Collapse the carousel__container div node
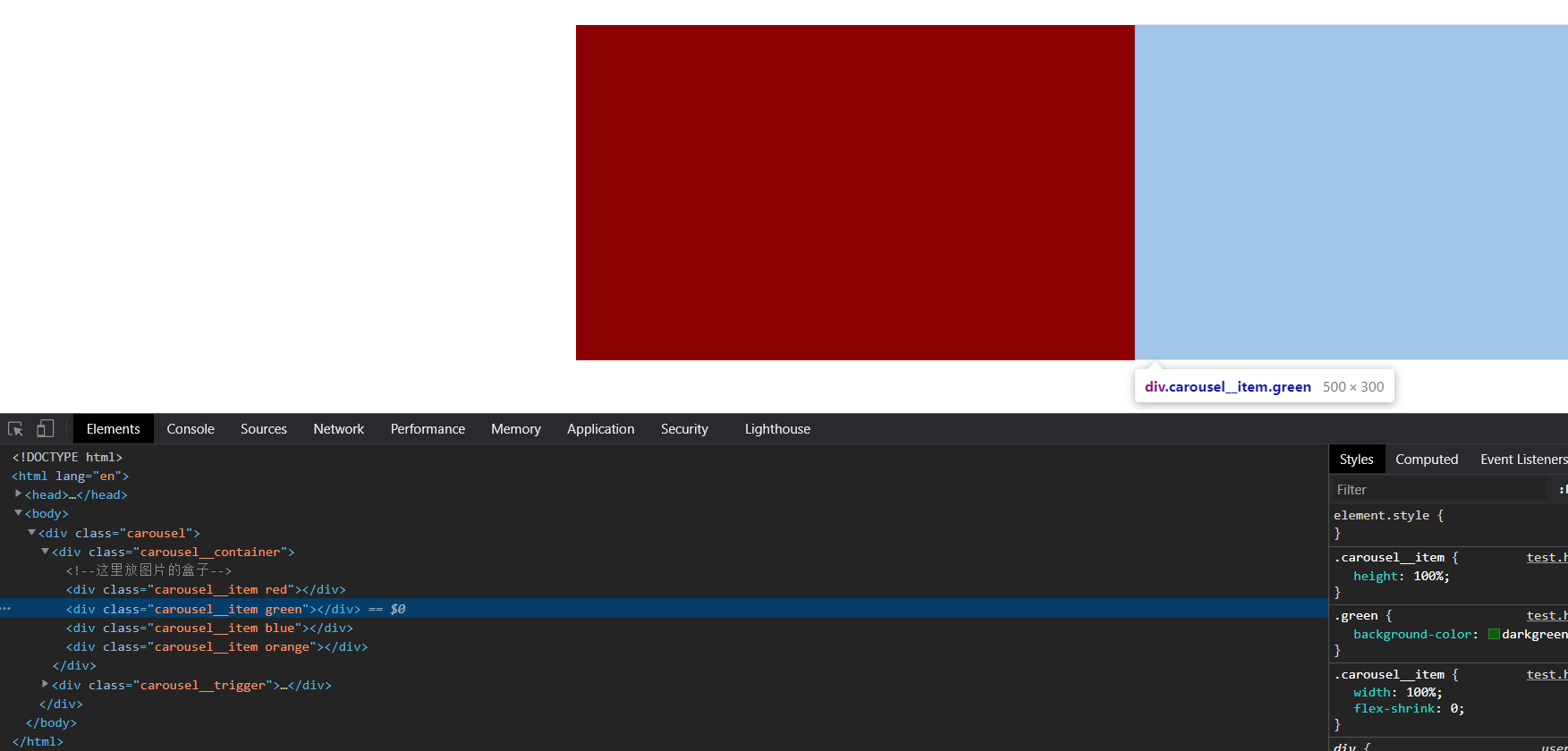 tap(45, 552)
